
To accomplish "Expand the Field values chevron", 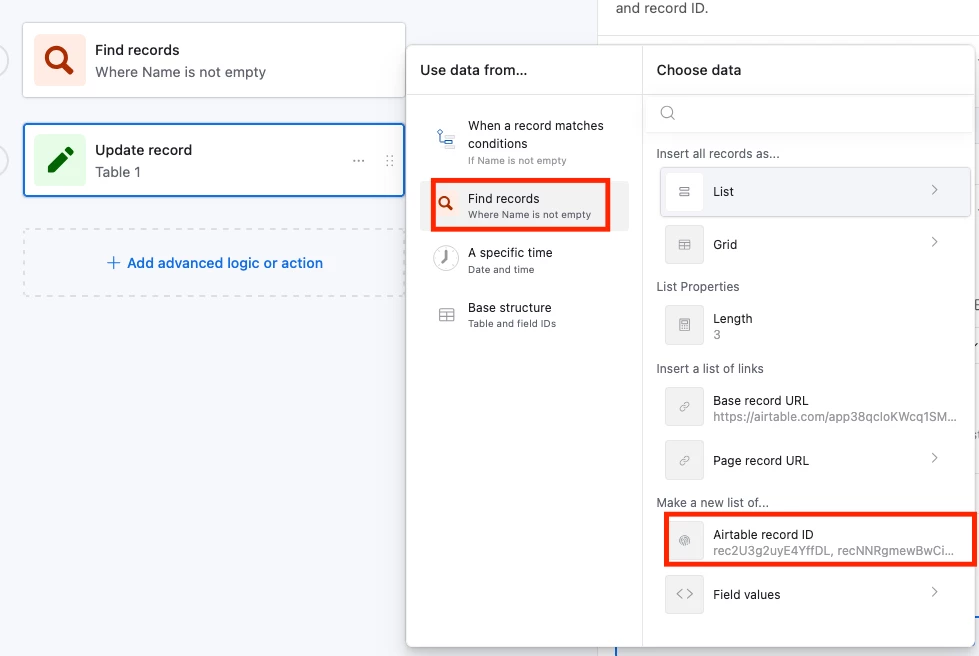I will (x=934, y=592).
